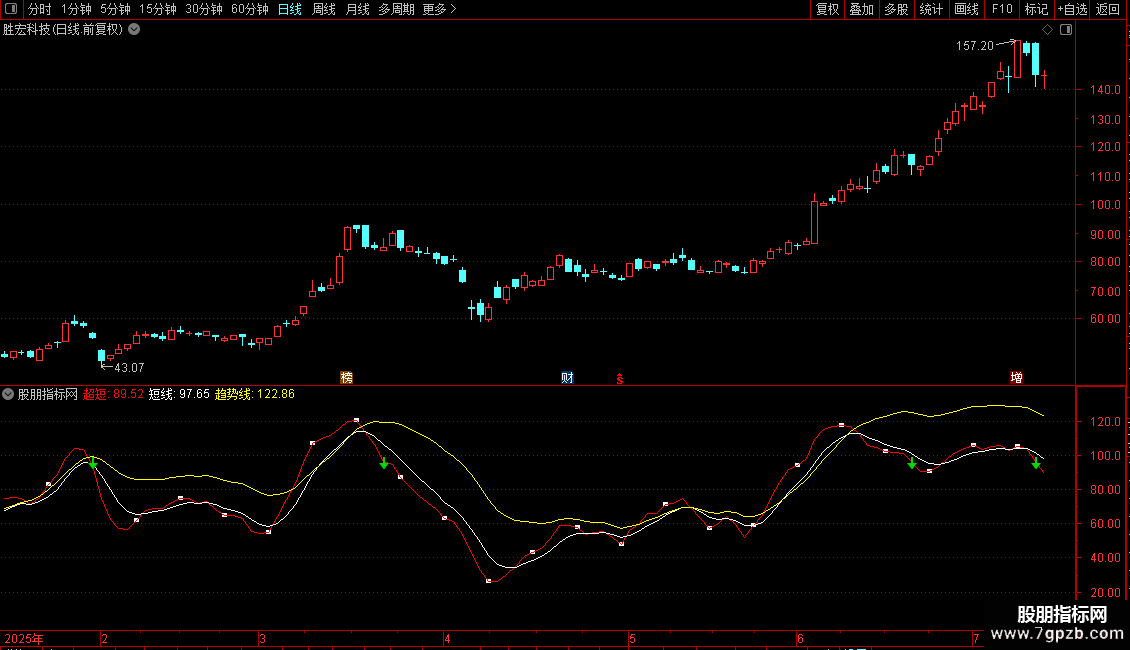Select the 15分钟 period tab
This screenshot has width=1130, height=650.
(x=158, y=9)
